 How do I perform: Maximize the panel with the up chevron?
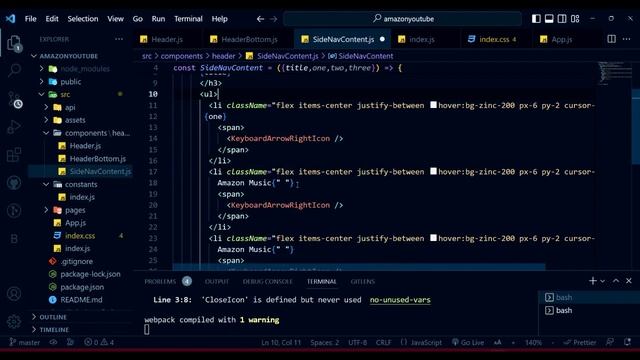[616, 281]
